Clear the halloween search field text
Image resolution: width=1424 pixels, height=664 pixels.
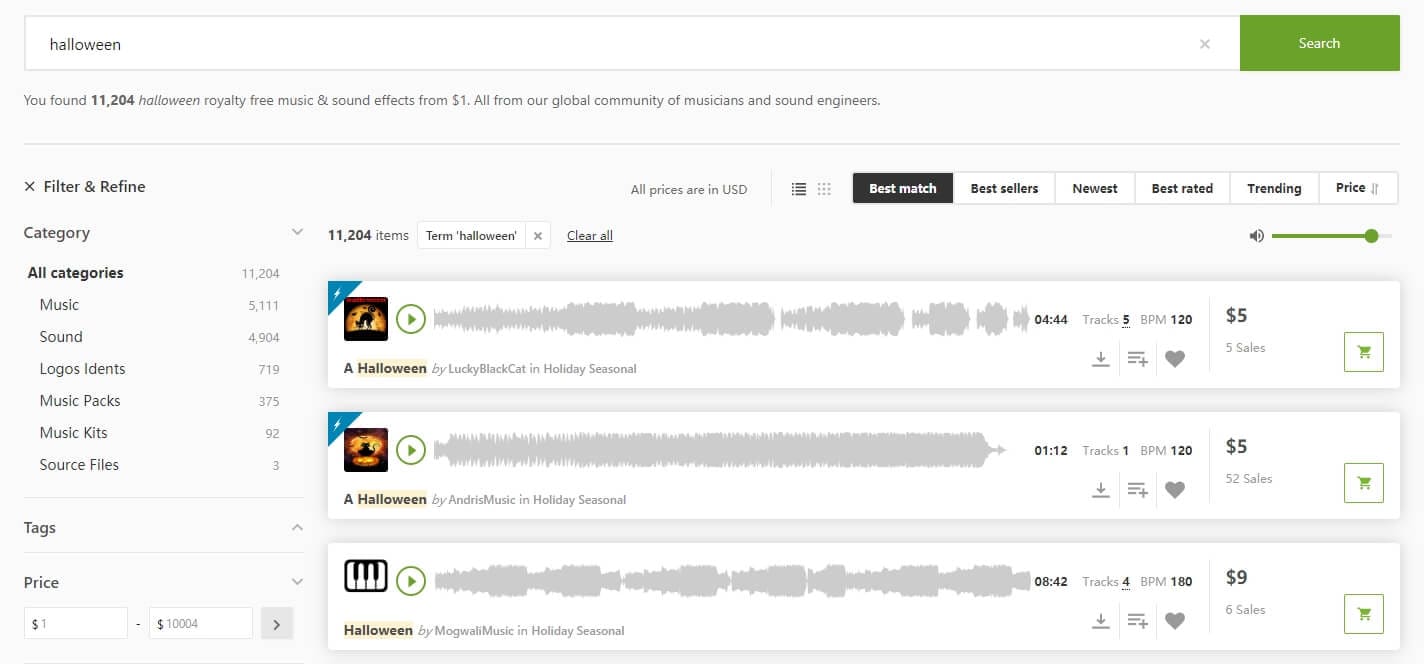(x=1204, y=44)
